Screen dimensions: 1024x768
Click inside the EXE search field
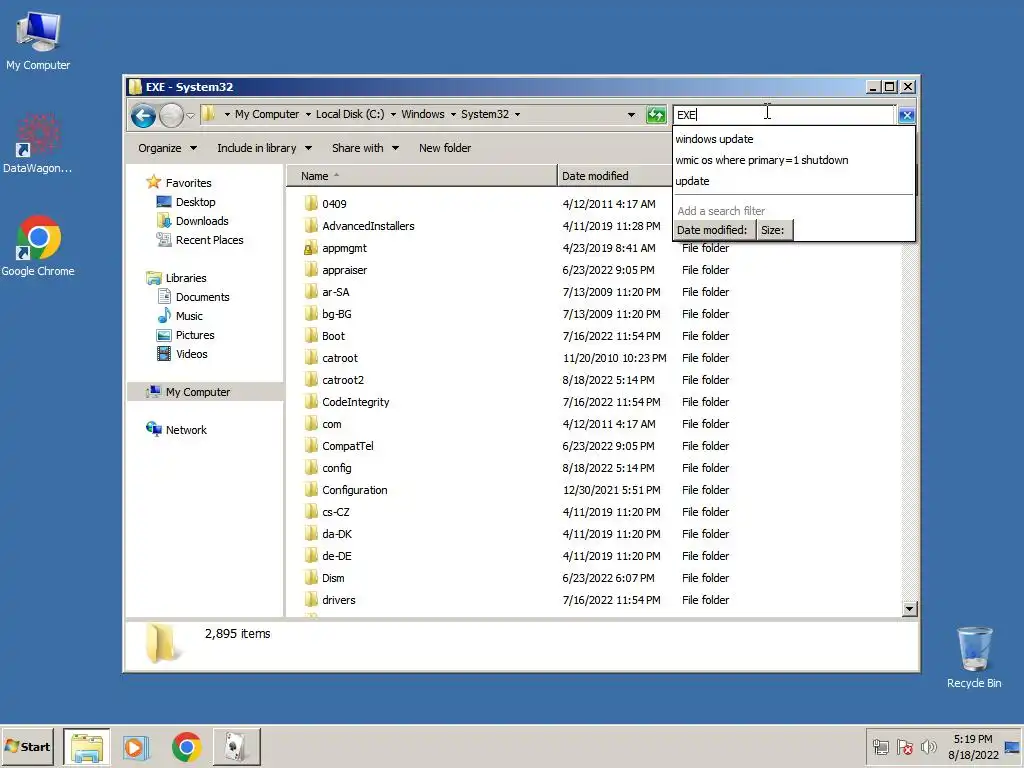(784, 115)
